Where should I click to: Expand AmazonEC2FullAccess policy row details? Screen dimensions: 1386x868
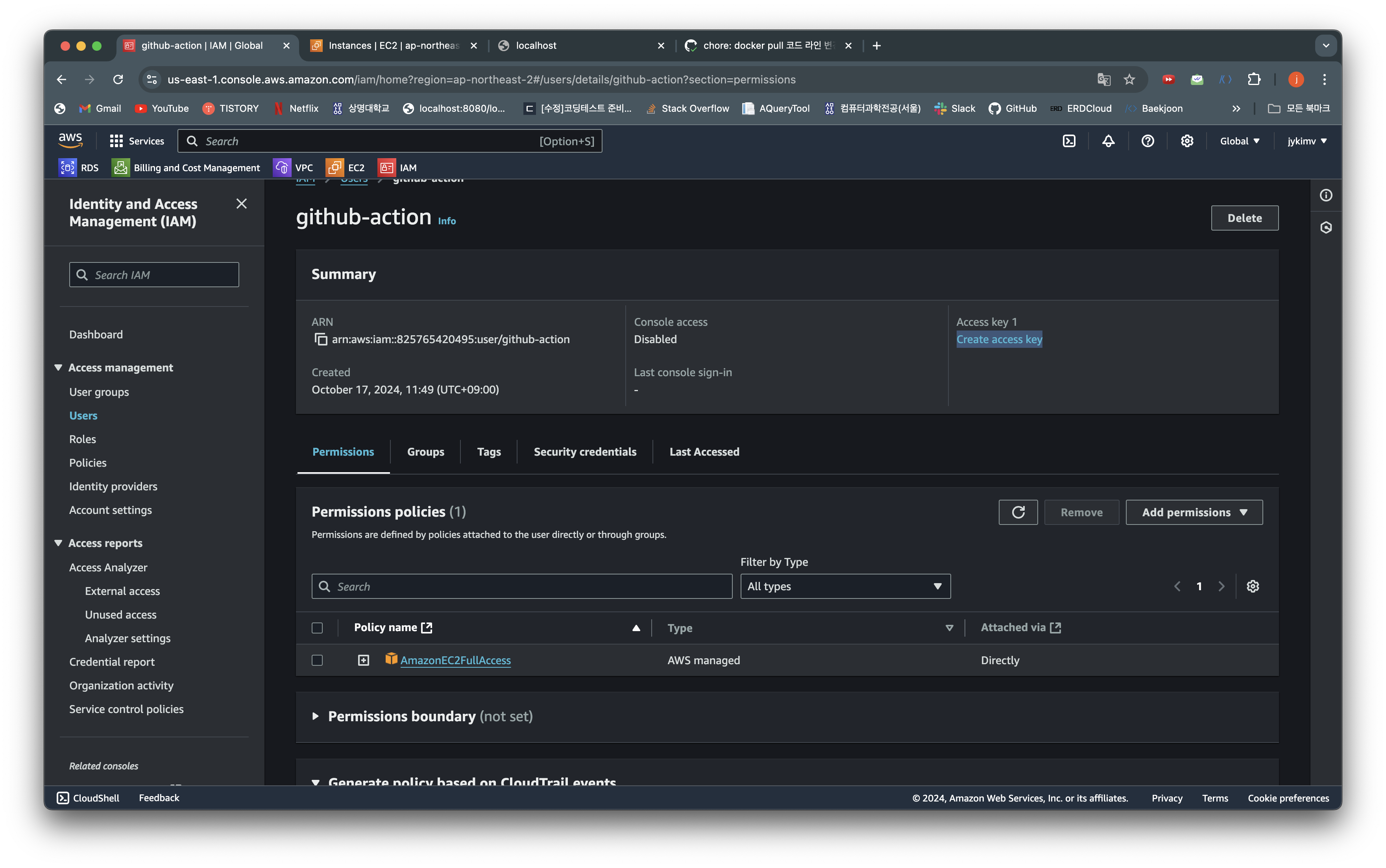pyautogui.click(x=364, y=660)
